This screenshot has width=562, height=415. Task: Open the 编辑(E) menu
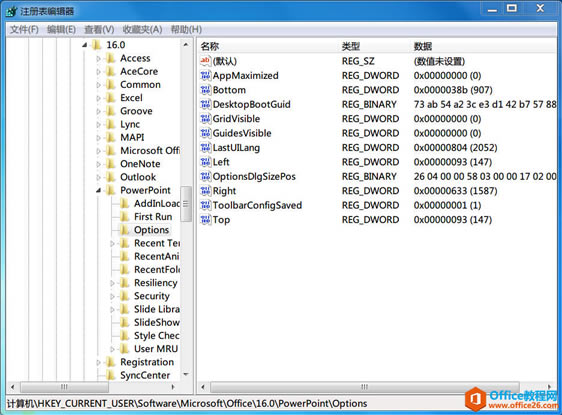click(61, 29)
